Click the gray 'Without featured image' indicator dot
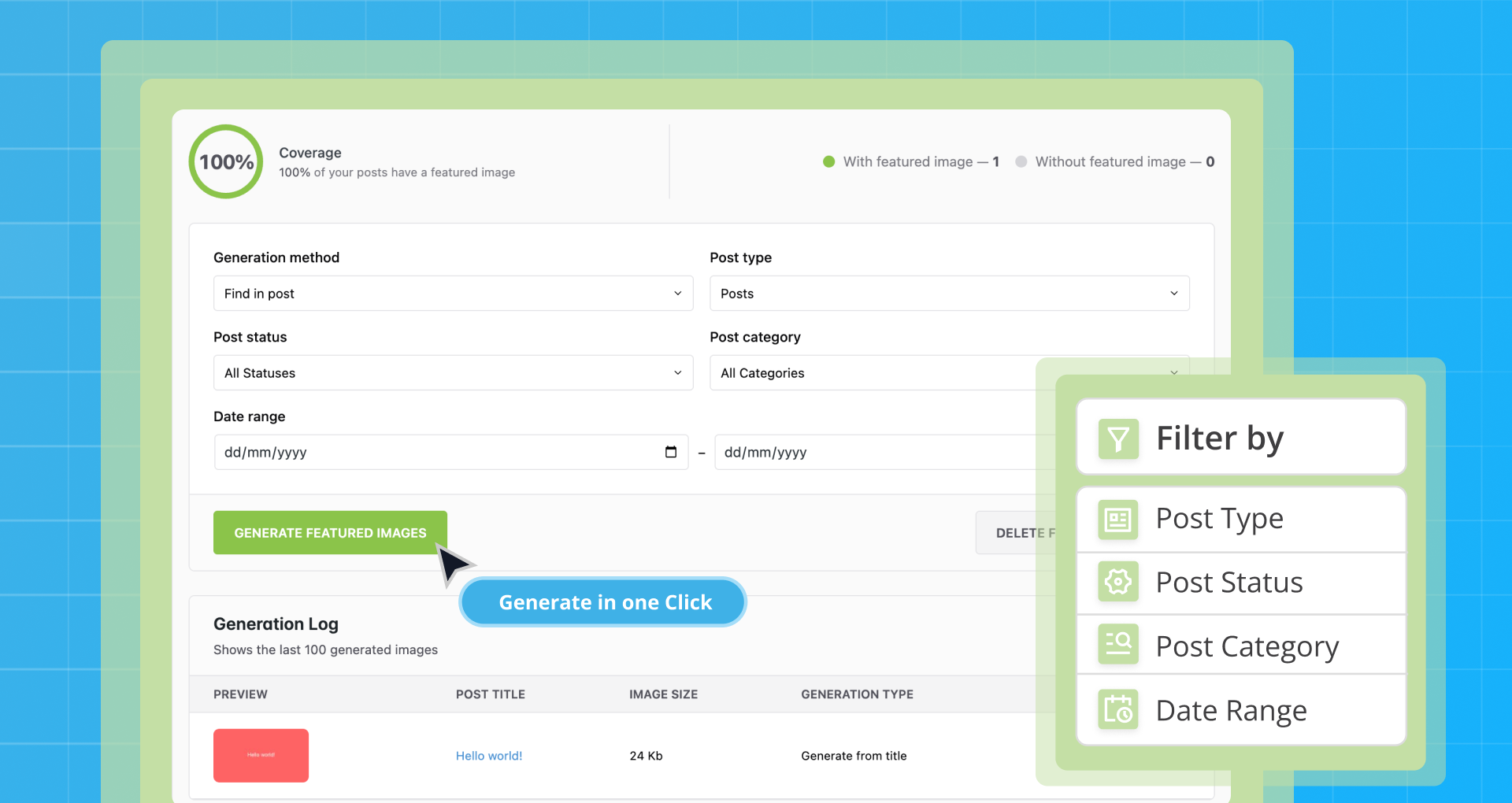The width and height of the screenshot is (1512, 803). point(1021,161)
